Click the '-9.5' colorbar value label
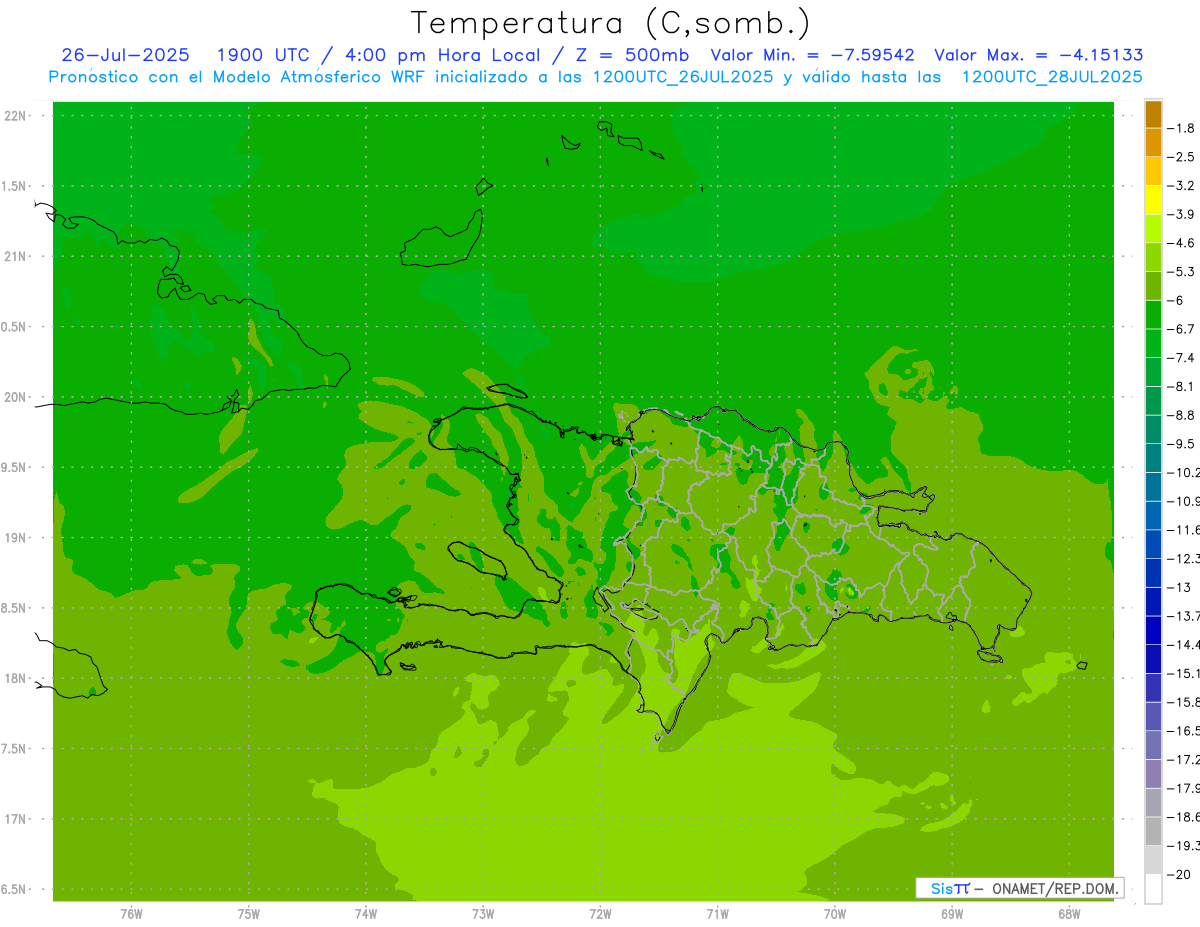Image resolution: width=1200 pixels, height=927 pixels. click(x=1183, y=444)
